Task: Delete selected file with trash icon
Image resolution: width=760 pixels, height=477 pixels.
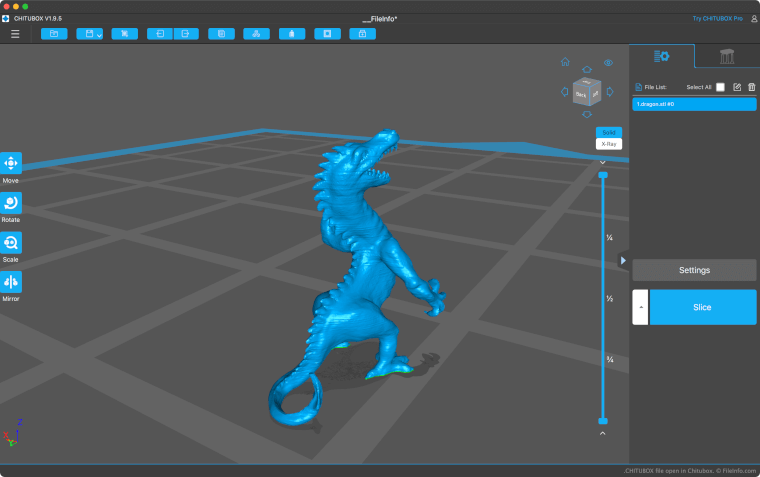Action: click(751, 87)
